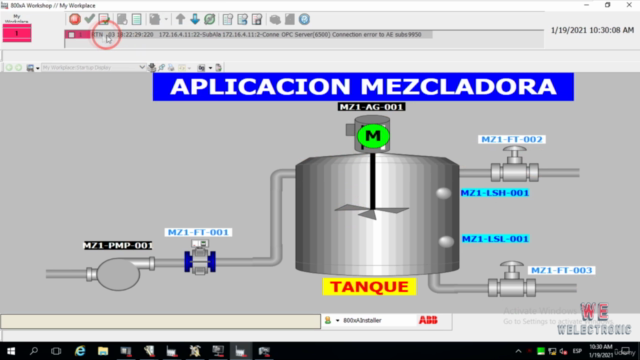
Task: Launch Internet Explorer from the taskbar
Action: pyautogui.click(x=80, y=351)
